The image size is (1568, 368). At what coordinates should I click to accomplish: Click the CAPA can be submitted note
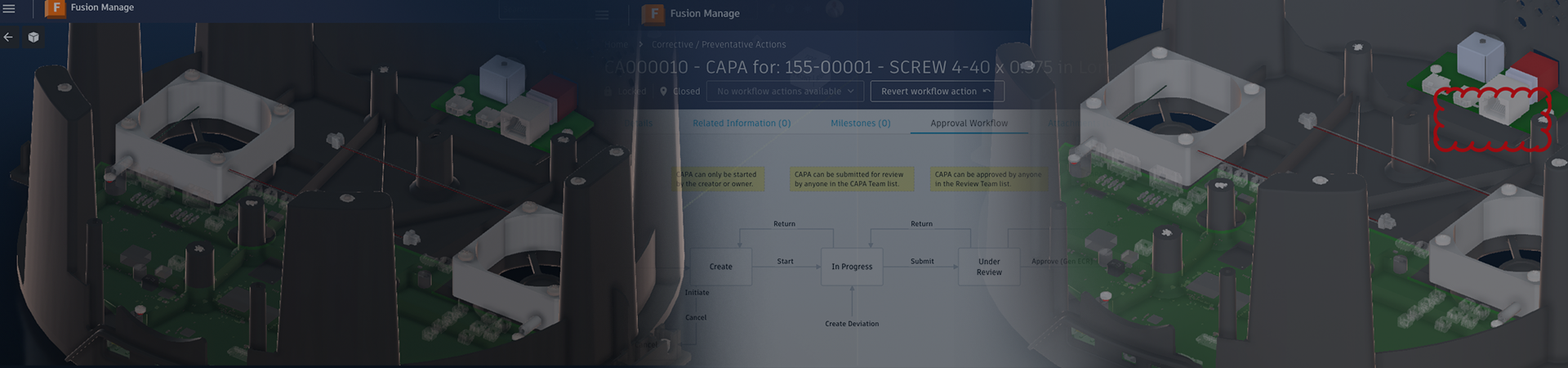click(849, 179)
